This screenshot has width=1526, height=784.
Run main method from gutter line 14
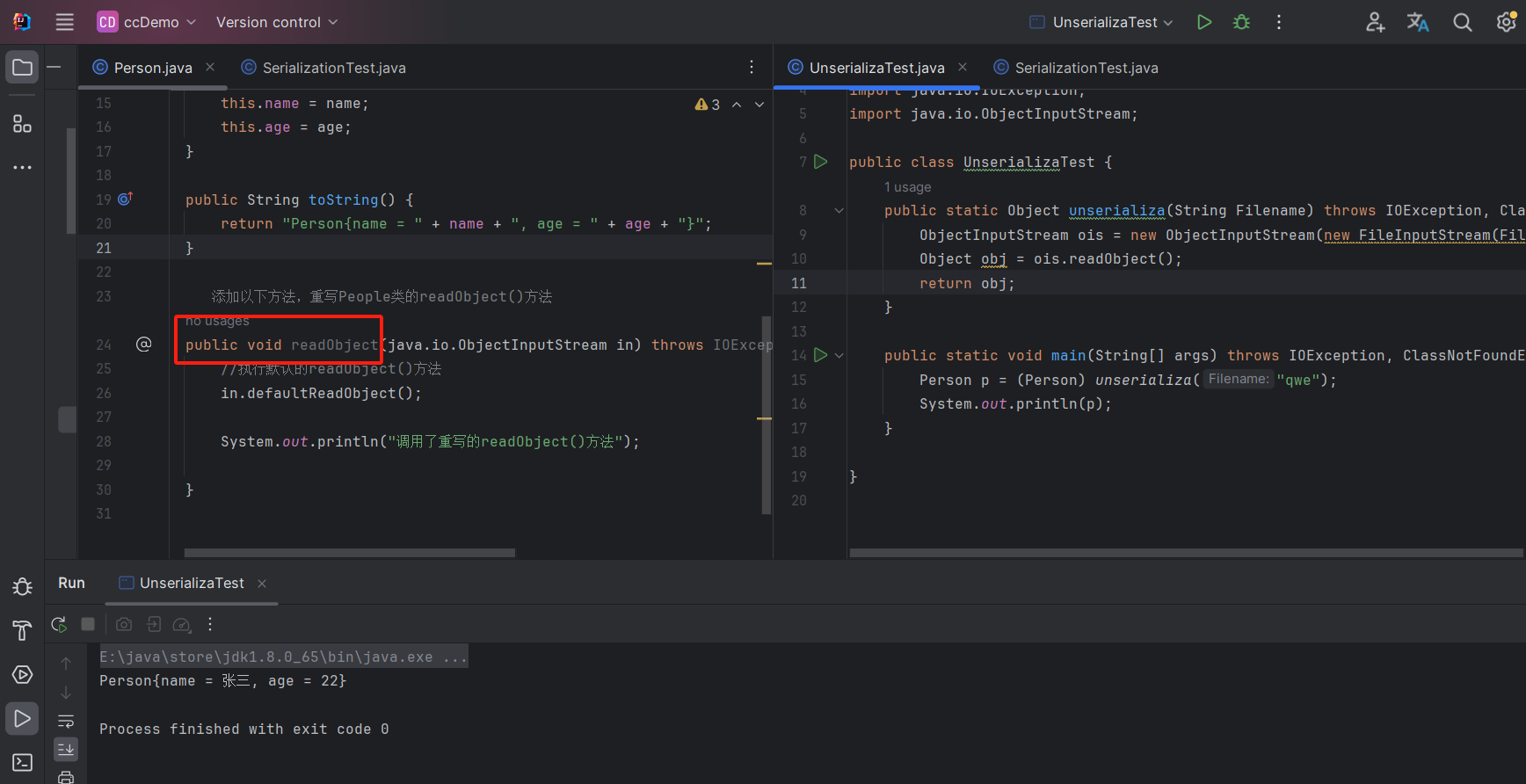coord(820,355)
